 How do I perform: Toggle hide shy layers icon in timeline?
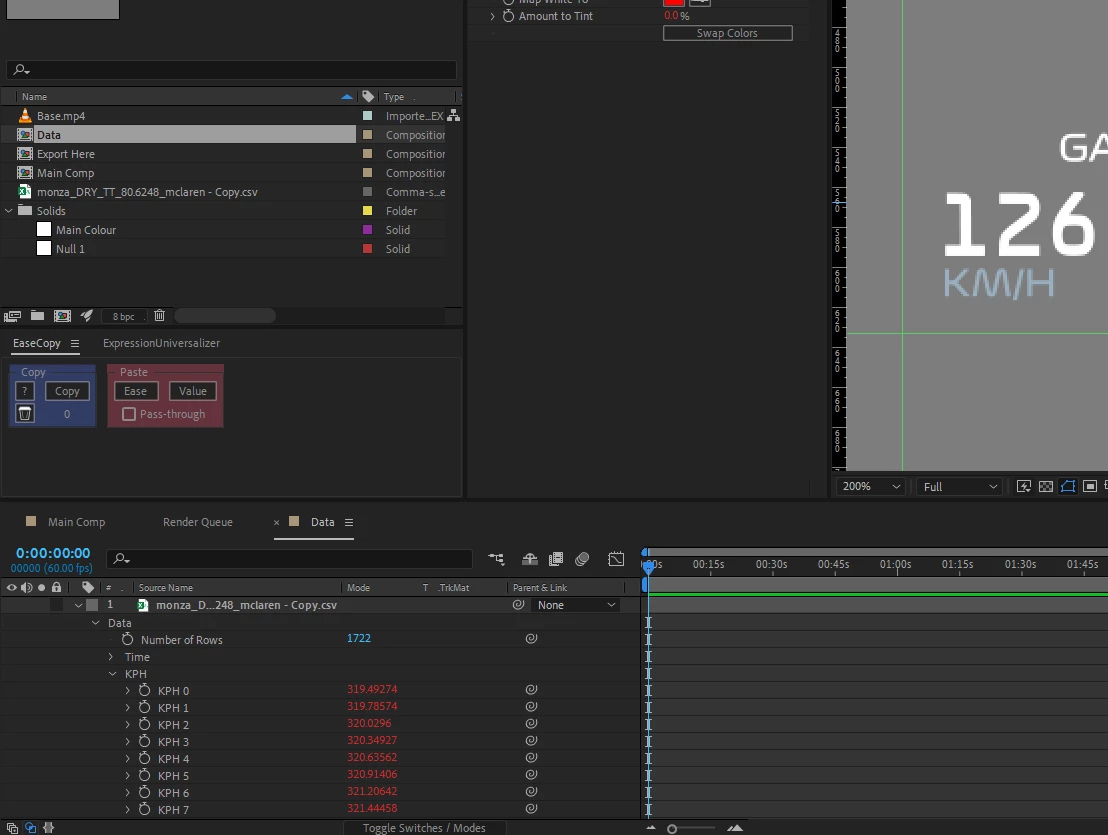tap(529, 559)
